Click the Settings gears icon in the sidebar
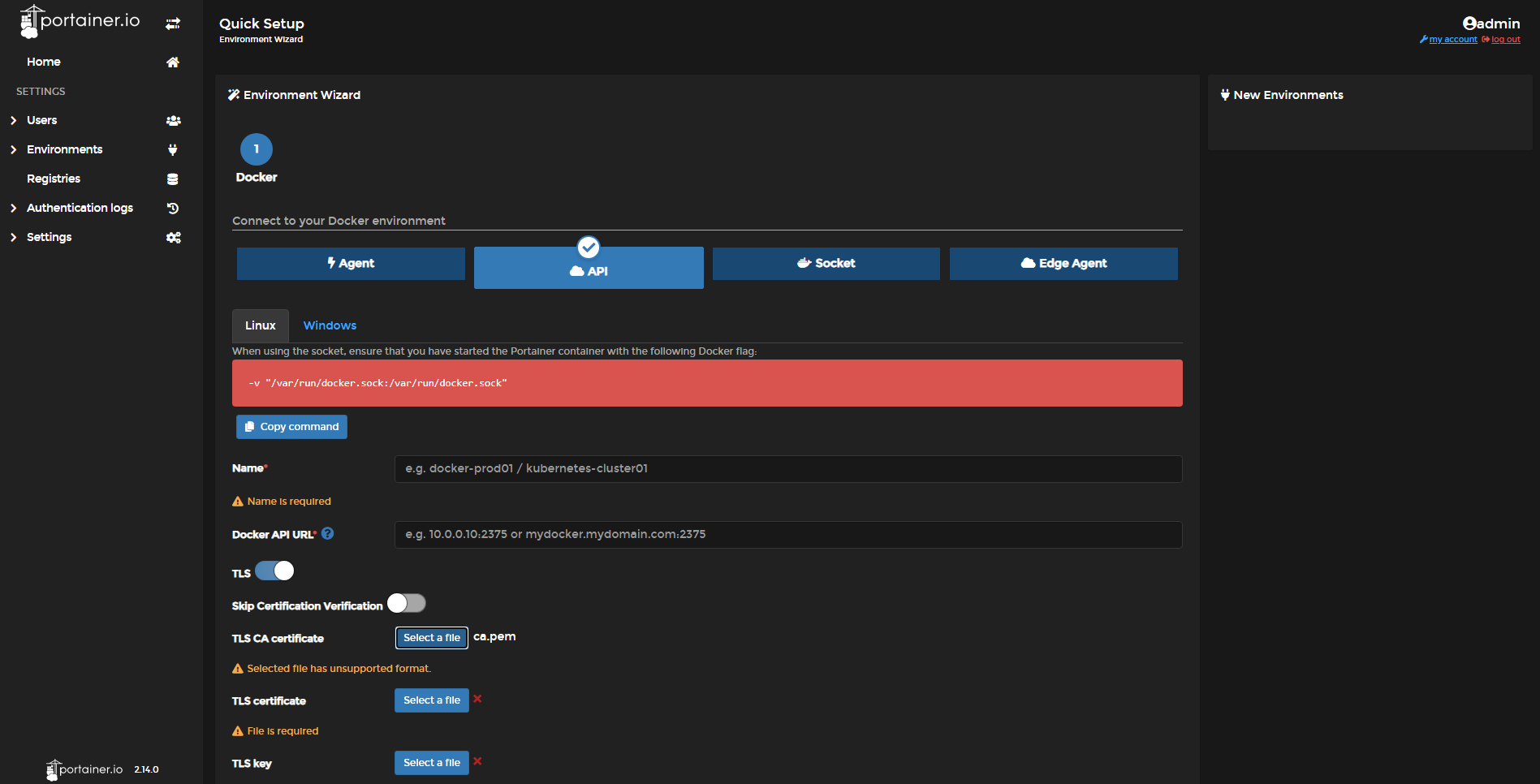 pos(173,237)
